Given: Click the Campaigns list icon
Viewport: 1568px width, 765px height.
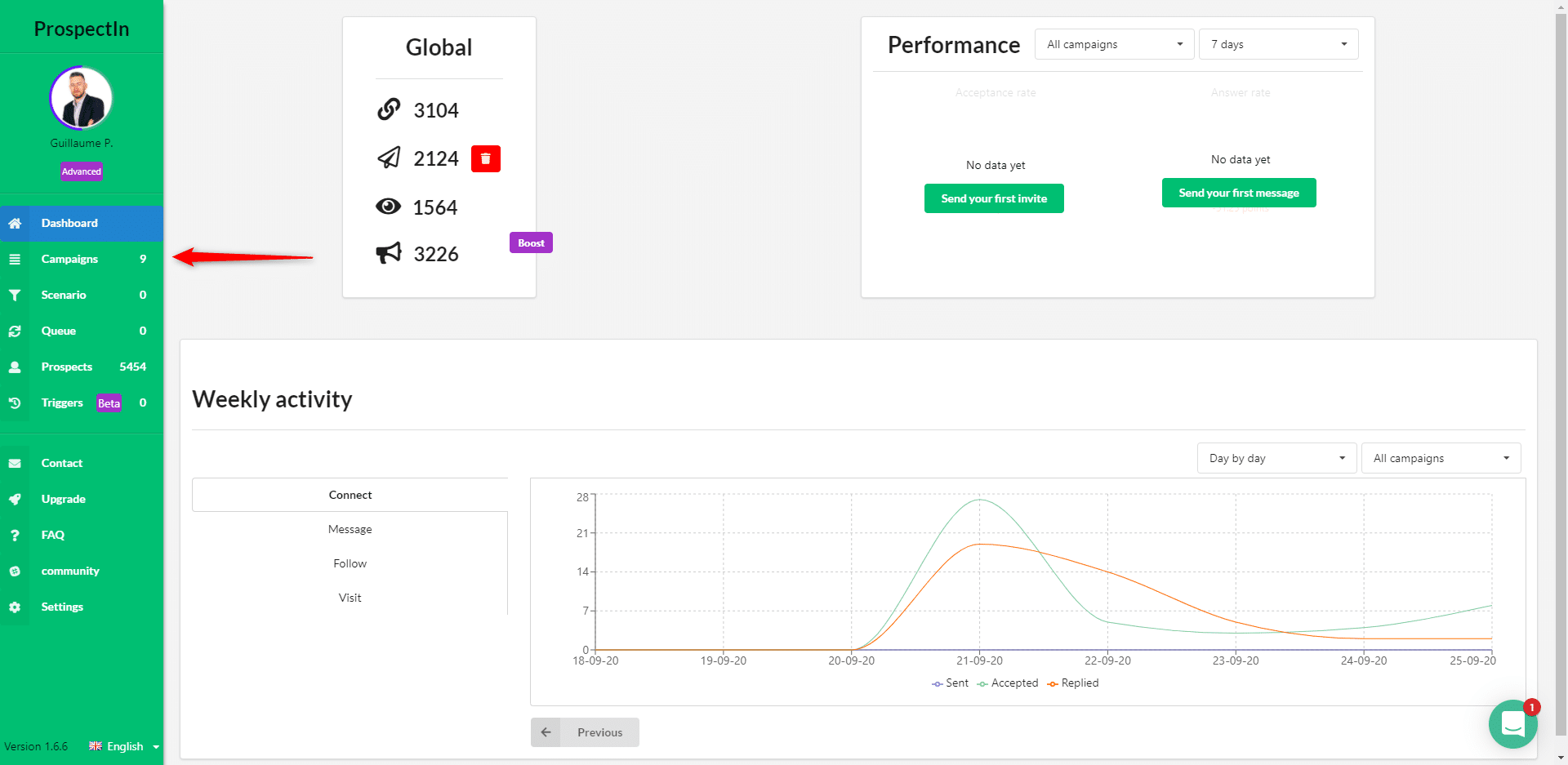Looking at the screenshot, I should click(x=15, y=259).
